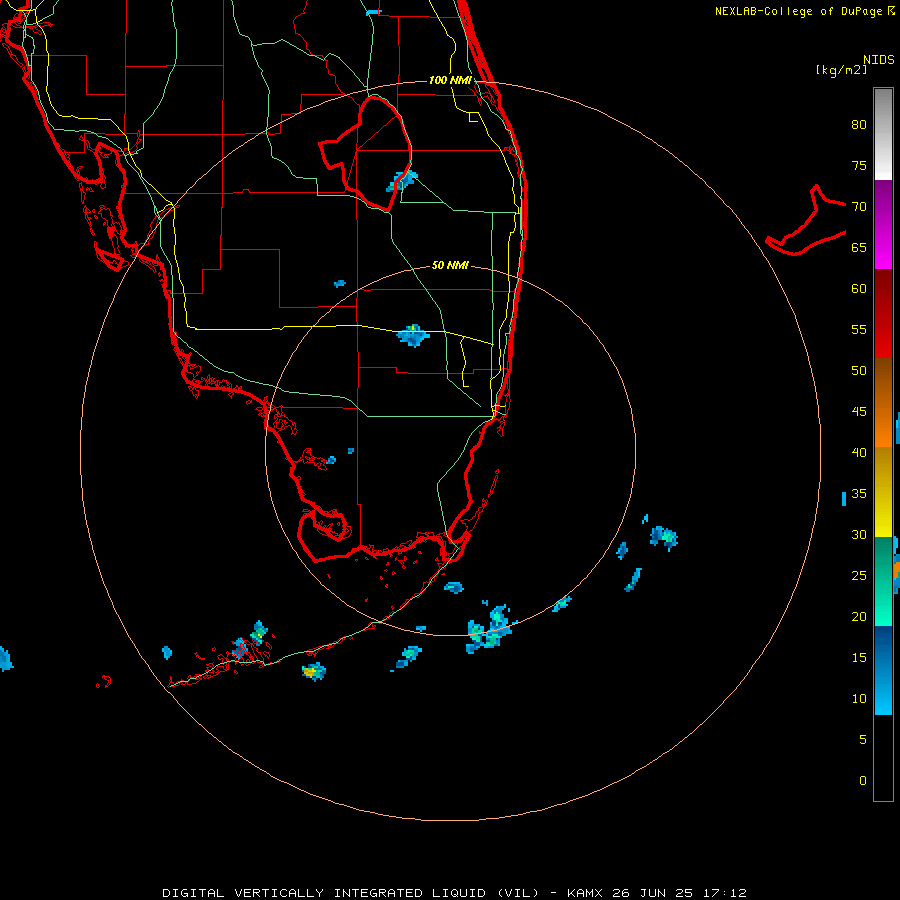Select the 65 value on the color scale

859,248
